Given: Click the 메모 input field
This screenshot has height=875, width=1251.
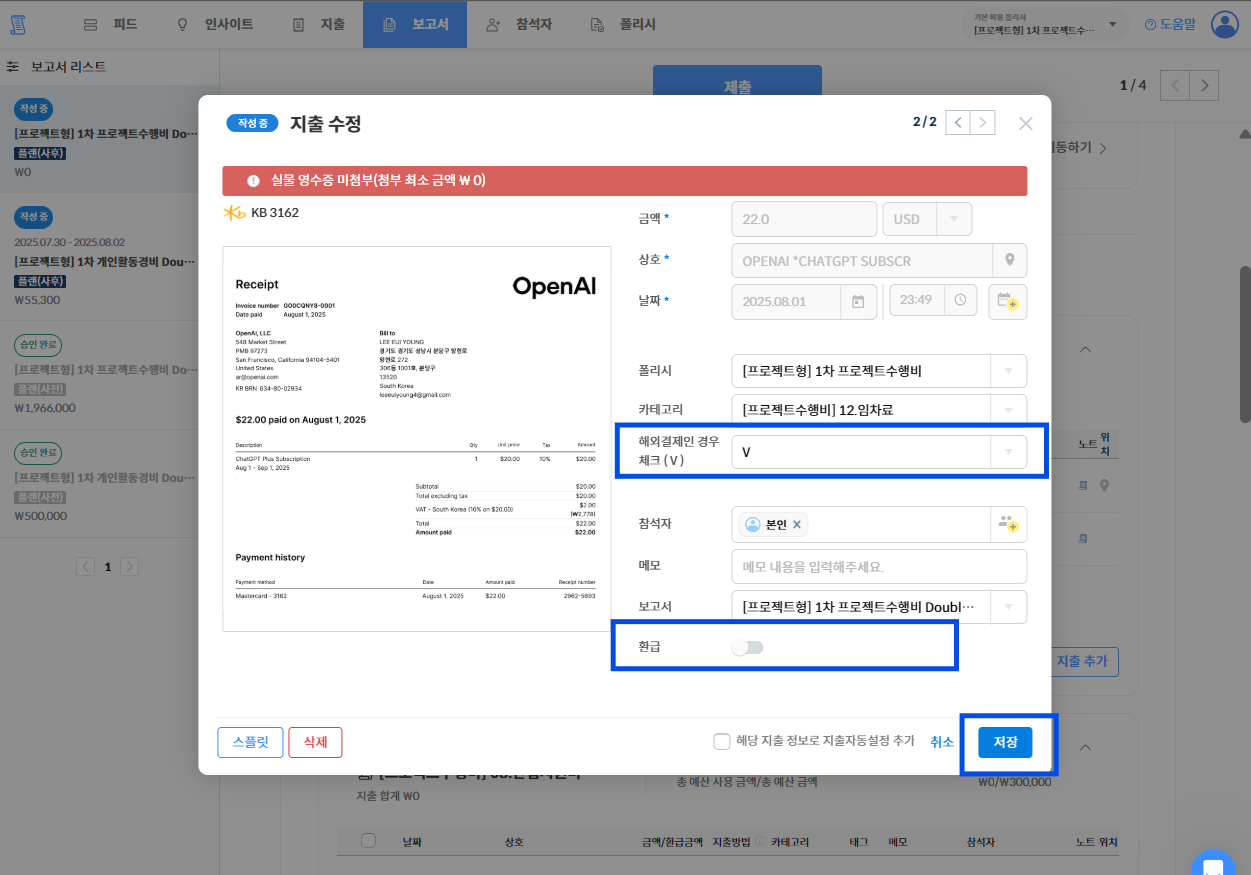Looking at the screenshot, I should point(879,566).
